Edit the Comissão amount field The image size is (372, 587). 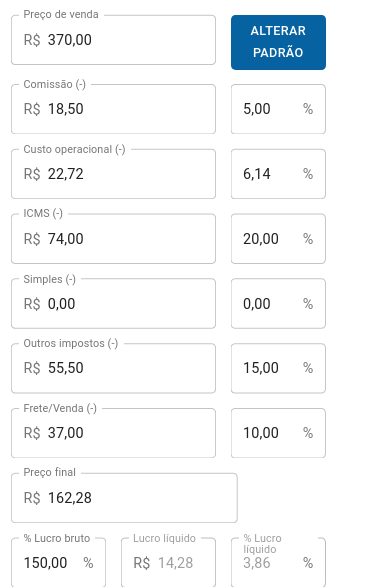113,109
